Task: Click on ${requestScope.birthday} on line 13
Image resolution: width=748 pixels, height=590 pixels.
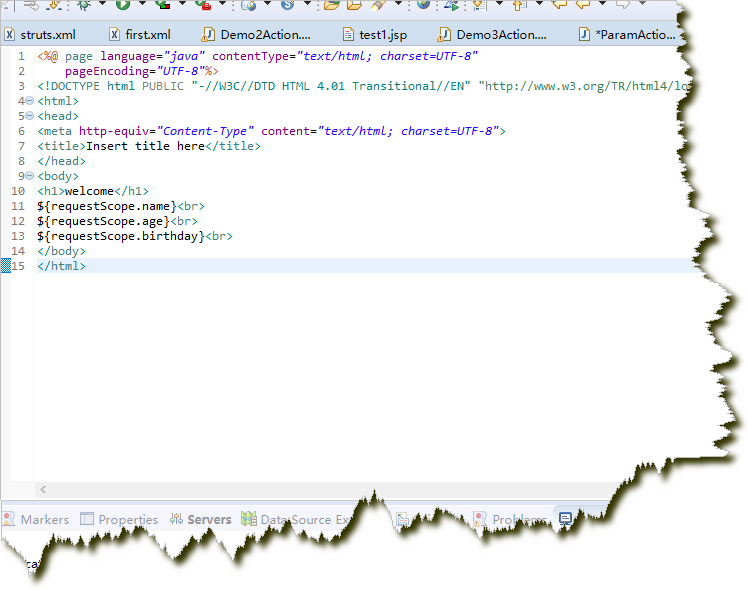Action: (x=121, y=236)
